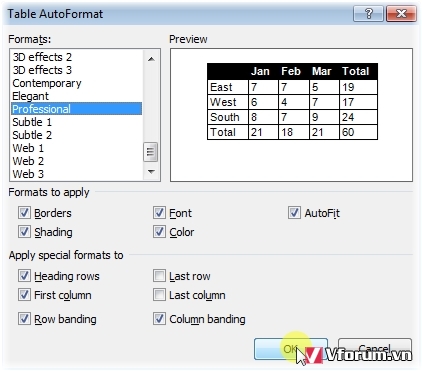Toggle the Shading checkbox
The height and width of the screenshot is (371, 422).
[x=24, y=232]
